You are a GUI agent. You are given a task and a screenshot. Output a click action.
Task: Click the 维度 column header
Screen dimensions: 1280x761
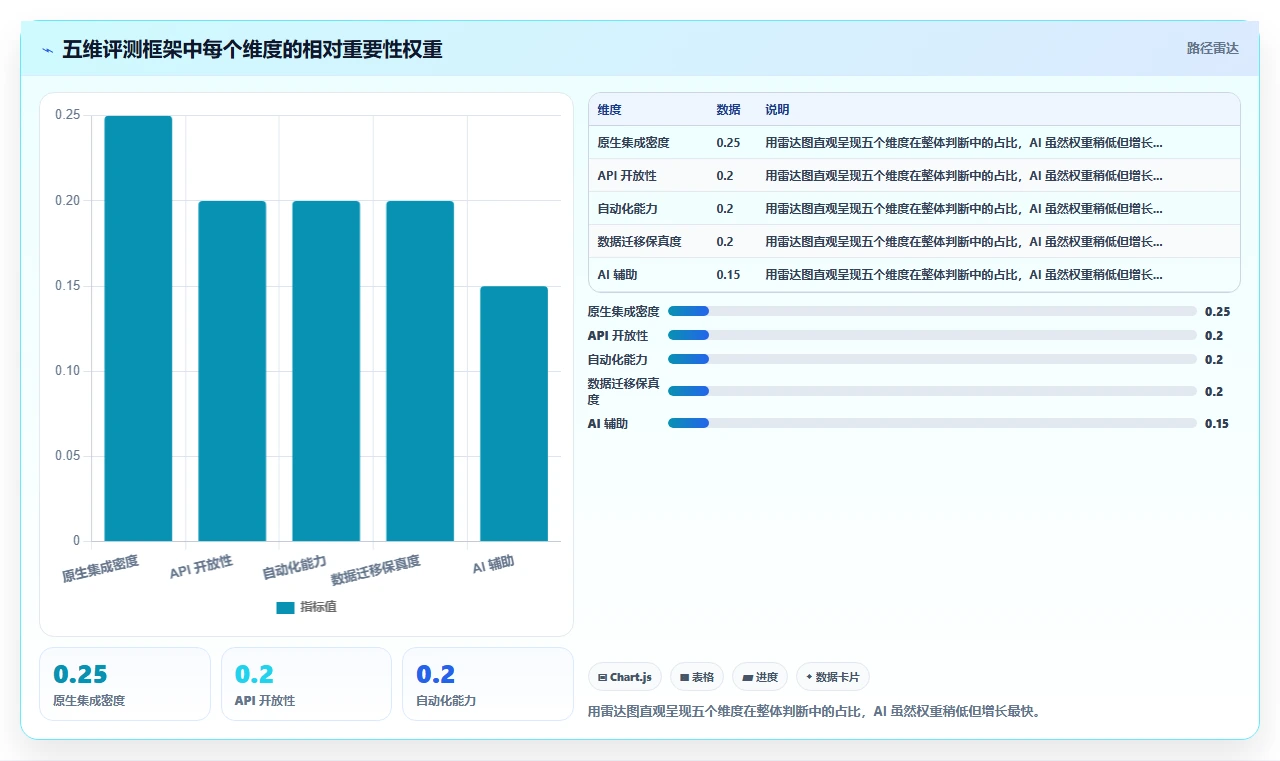[x=609, y=109]
